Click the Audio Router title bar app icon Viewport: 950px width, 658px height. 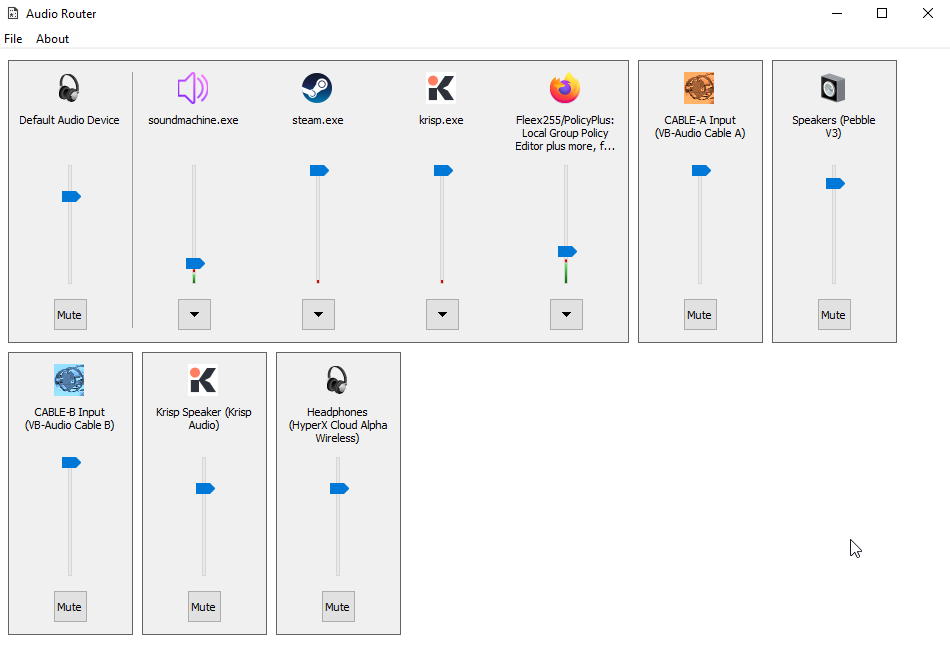[13, 13]
